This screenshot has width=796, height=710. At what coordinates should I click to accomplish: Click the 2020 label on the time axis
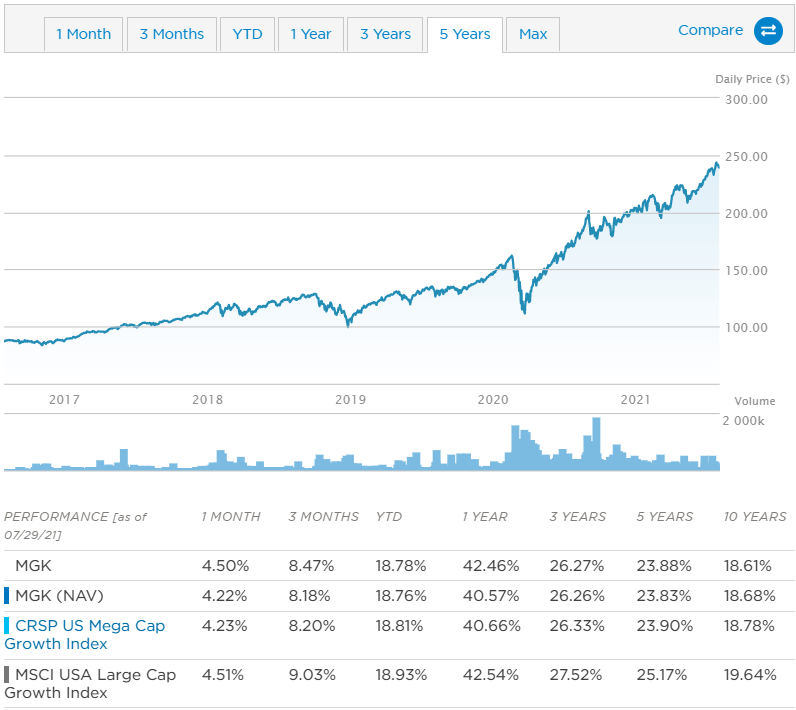point(493,400)
